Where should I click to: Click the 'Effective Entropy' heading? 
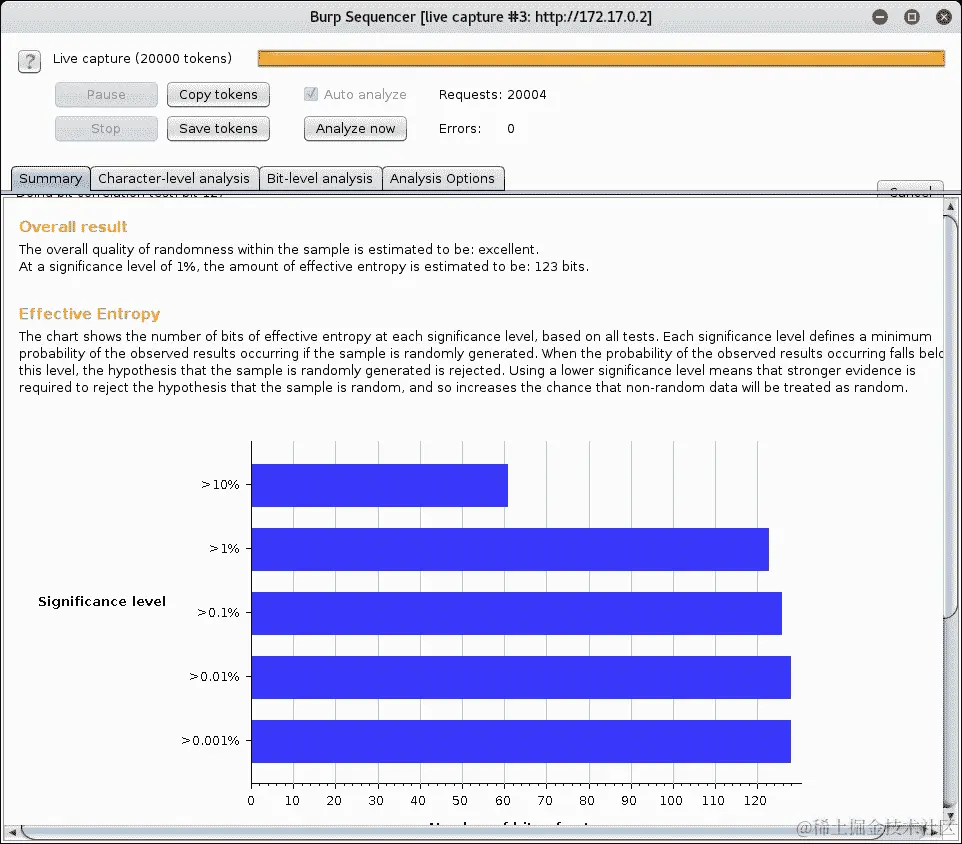pos(90,314)
